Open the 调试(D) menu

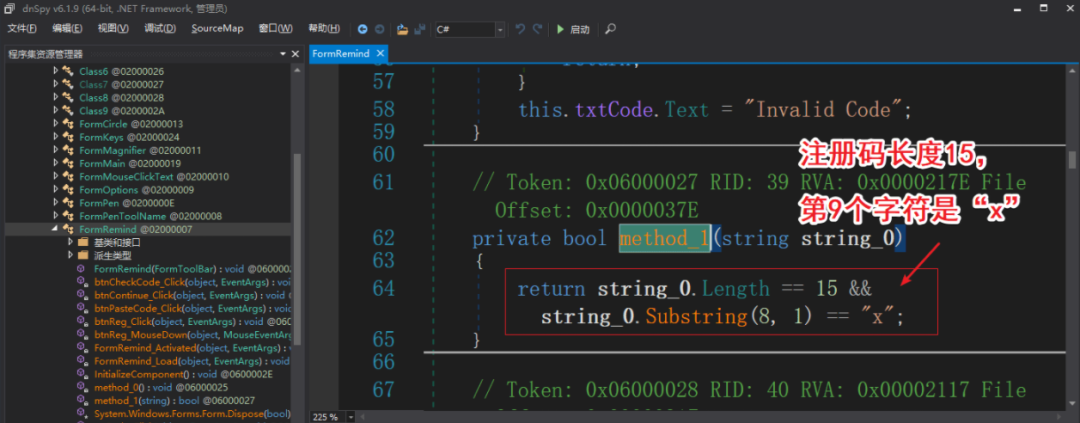(160, 29)
